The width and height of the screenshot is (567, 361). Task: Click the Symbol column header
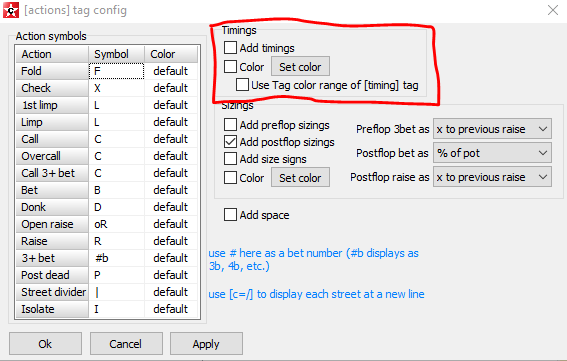tap(116, 54)
